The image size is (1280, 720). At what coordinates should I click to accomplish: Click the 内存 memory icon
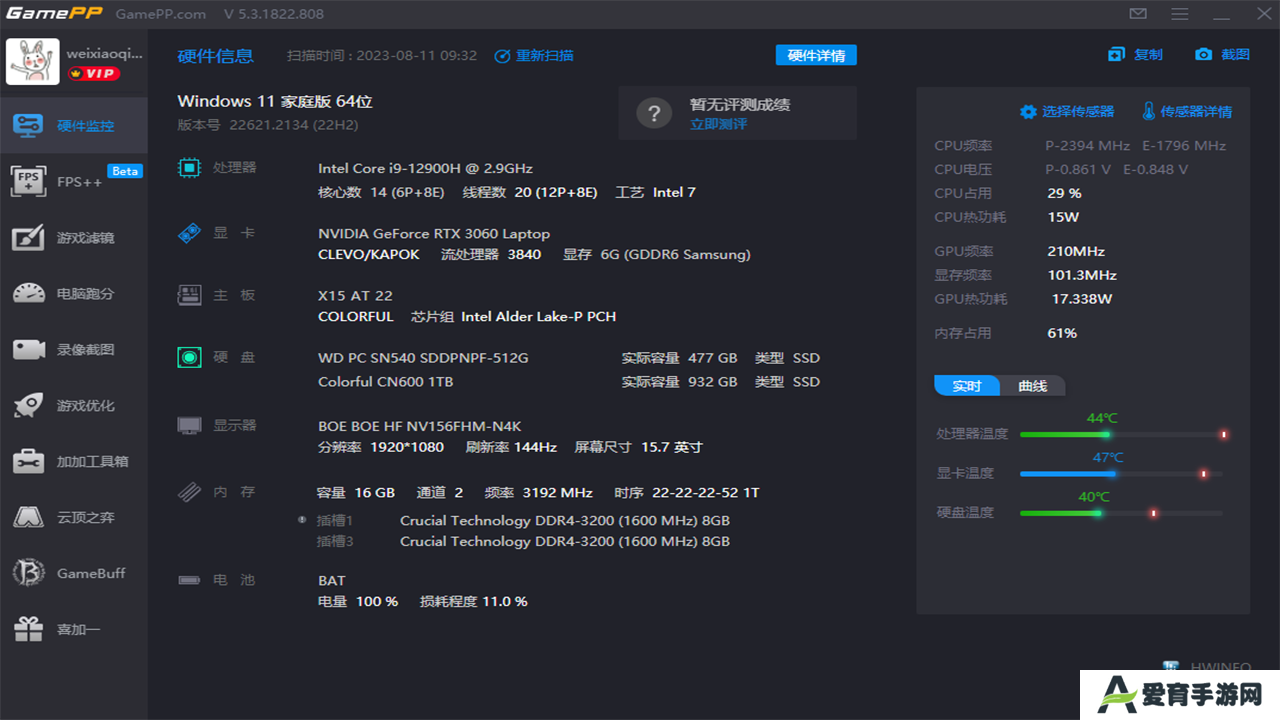tap(189, 492)
